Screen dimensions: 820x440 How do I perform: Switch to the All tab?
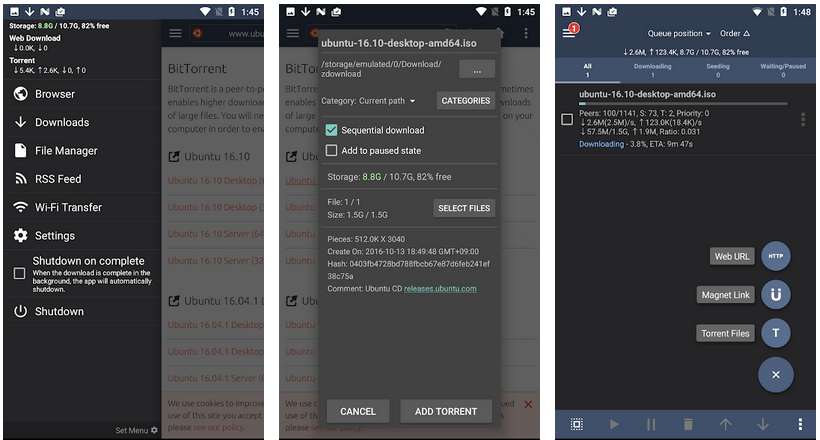coord(587,71)
